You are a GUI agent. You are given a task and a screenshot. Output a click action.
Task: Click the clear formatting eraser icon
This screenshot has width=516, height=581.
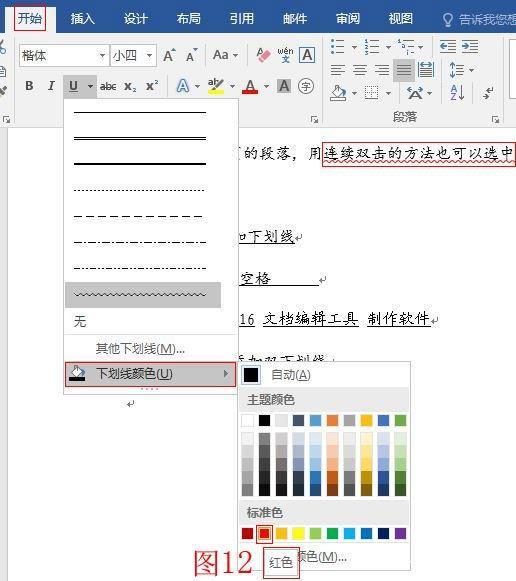pos(263,55)
